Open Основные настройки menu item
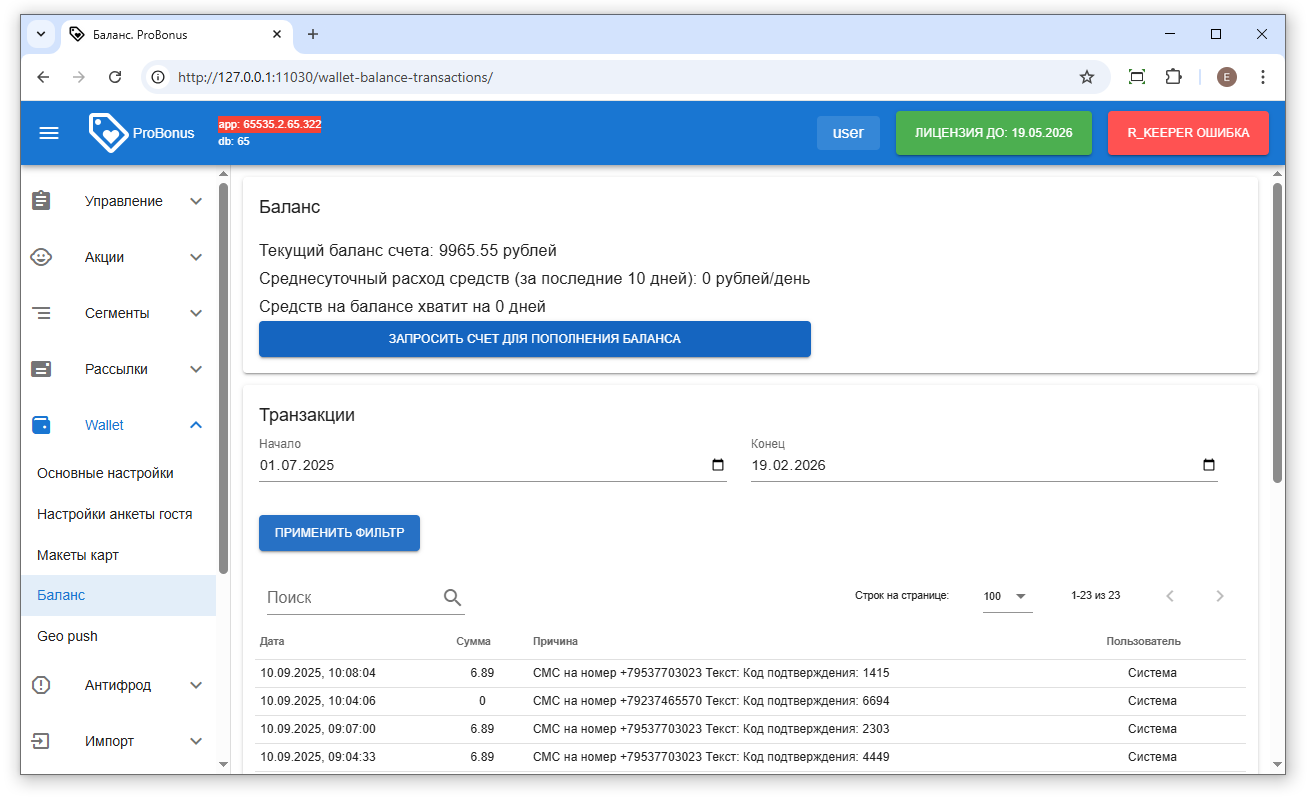Image resolution: width=1310 pixels, height=798 pixels. click(105, 473)
